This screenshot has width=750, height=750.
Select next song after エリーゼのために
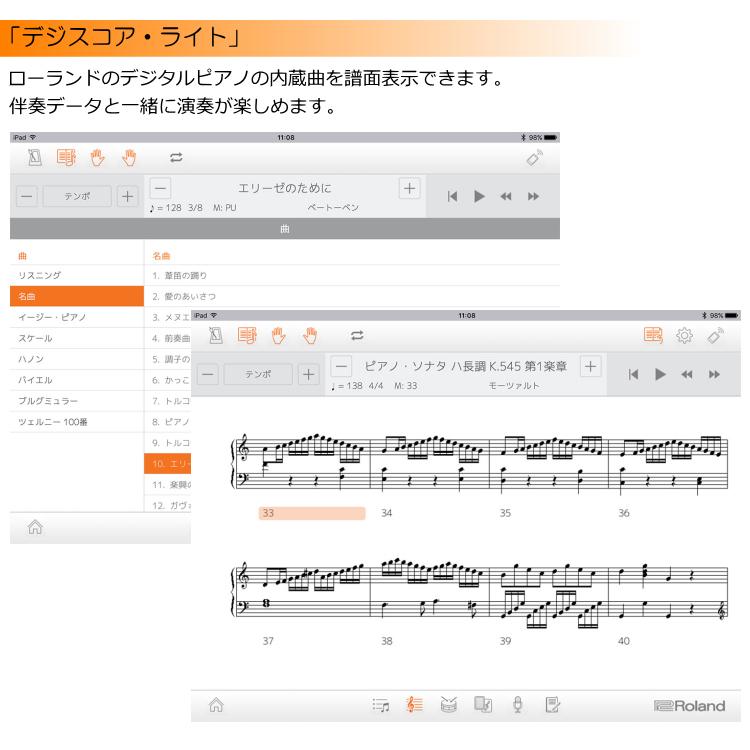pos(409,188)
